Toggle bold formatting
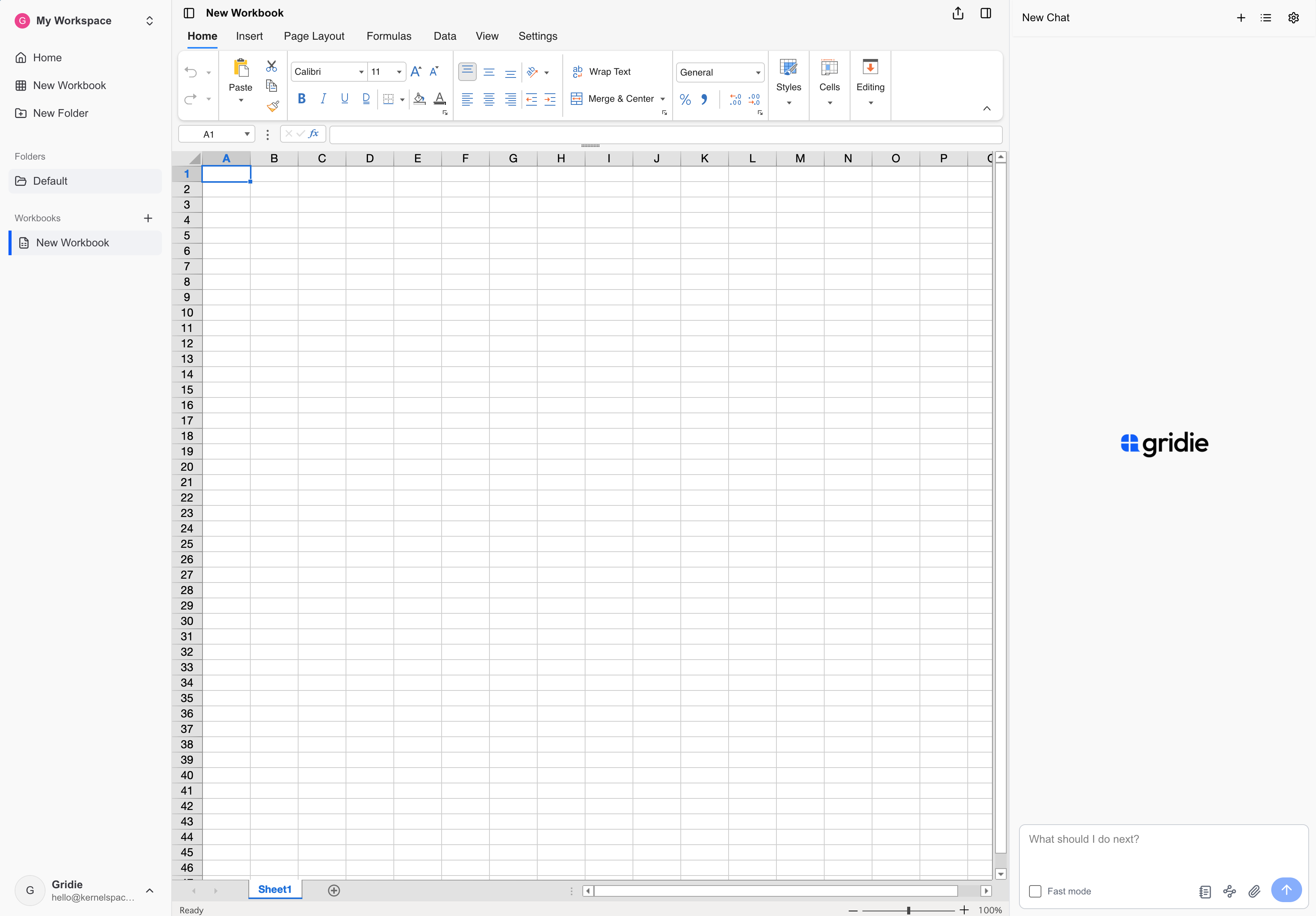Screen dimensions: 1316x916 pos(302,98)
